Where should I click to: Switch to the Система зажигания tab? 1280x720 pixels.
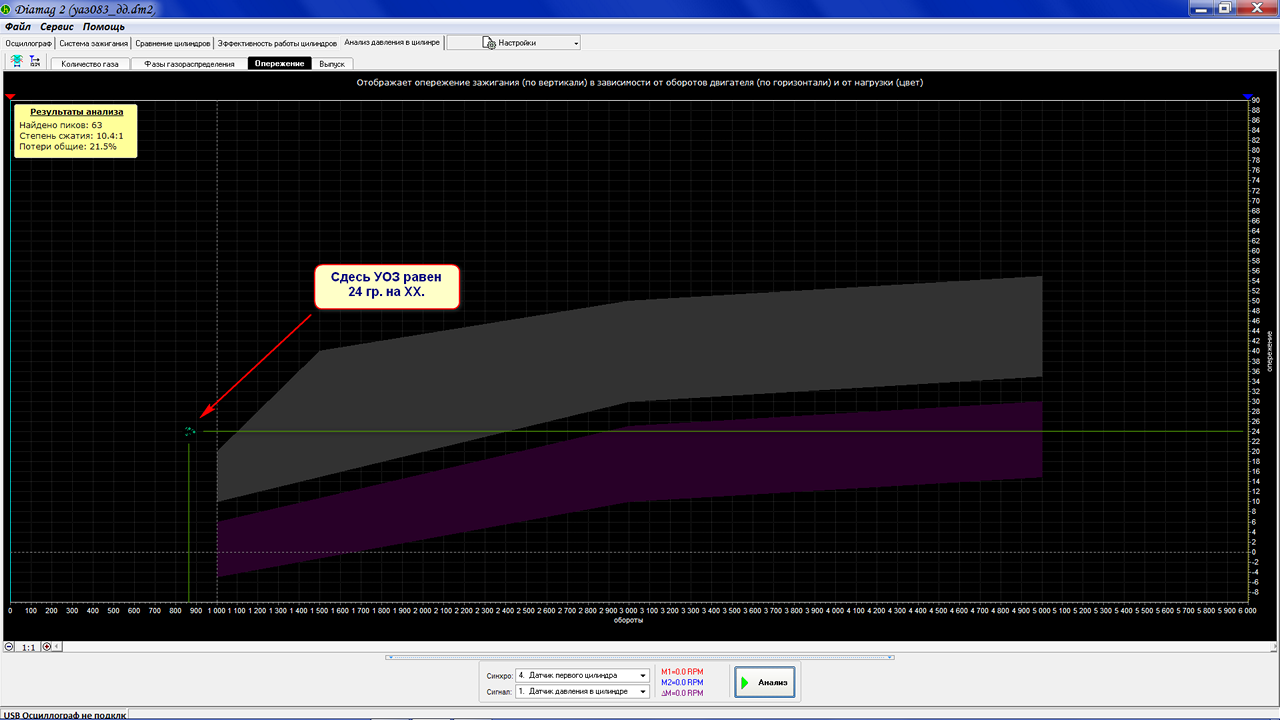click(93, 43)
